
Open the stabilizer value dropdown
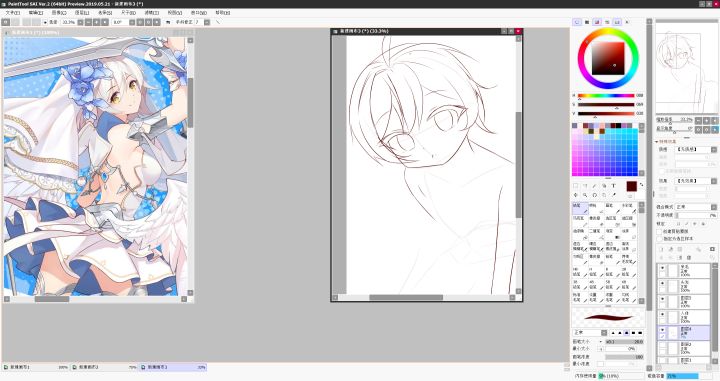(207, 22)
